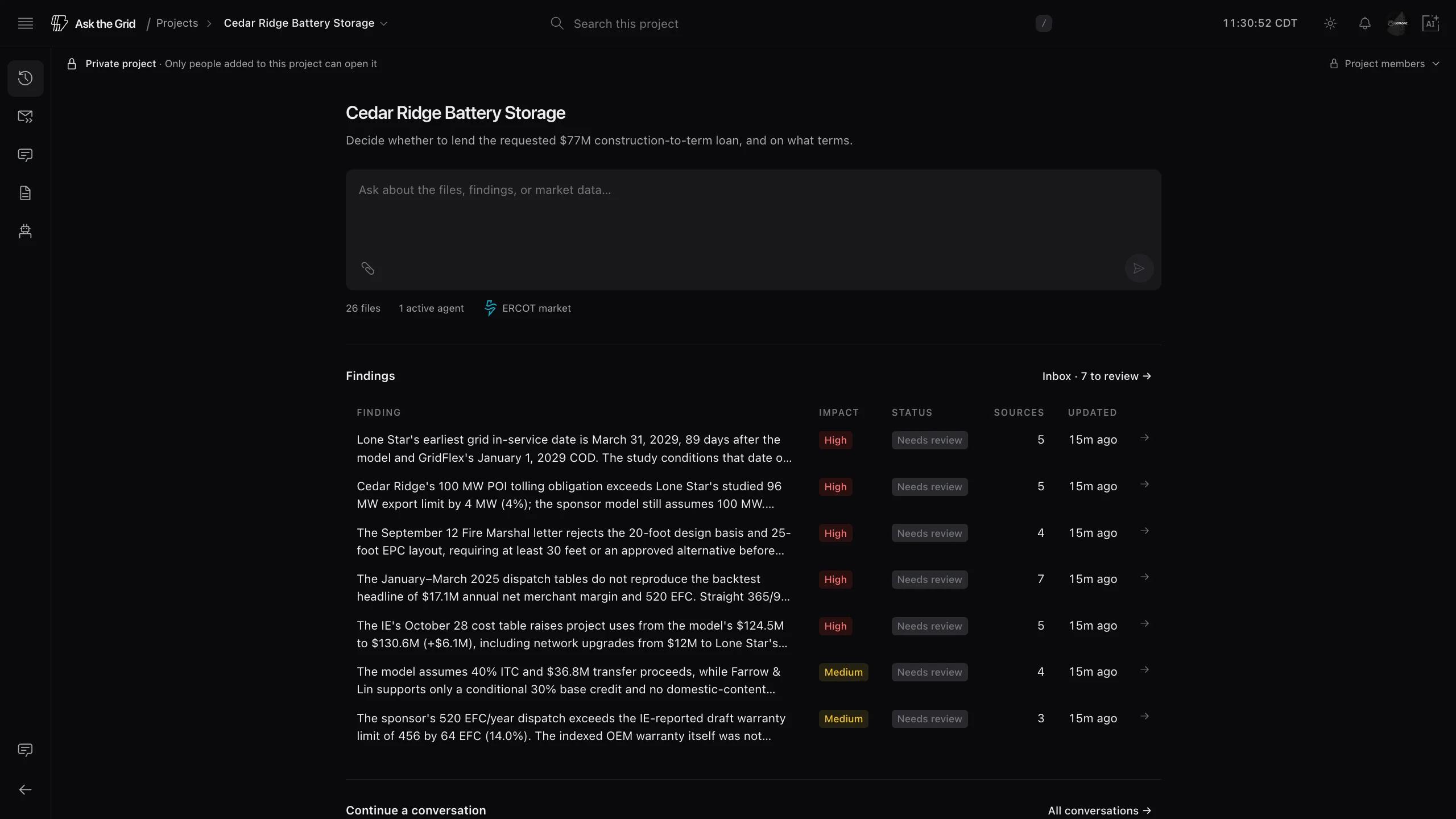The width and height of the screenshot is (1456, 819).
Task: Click the search magnifier icon
Action: [x=557, y=23]
